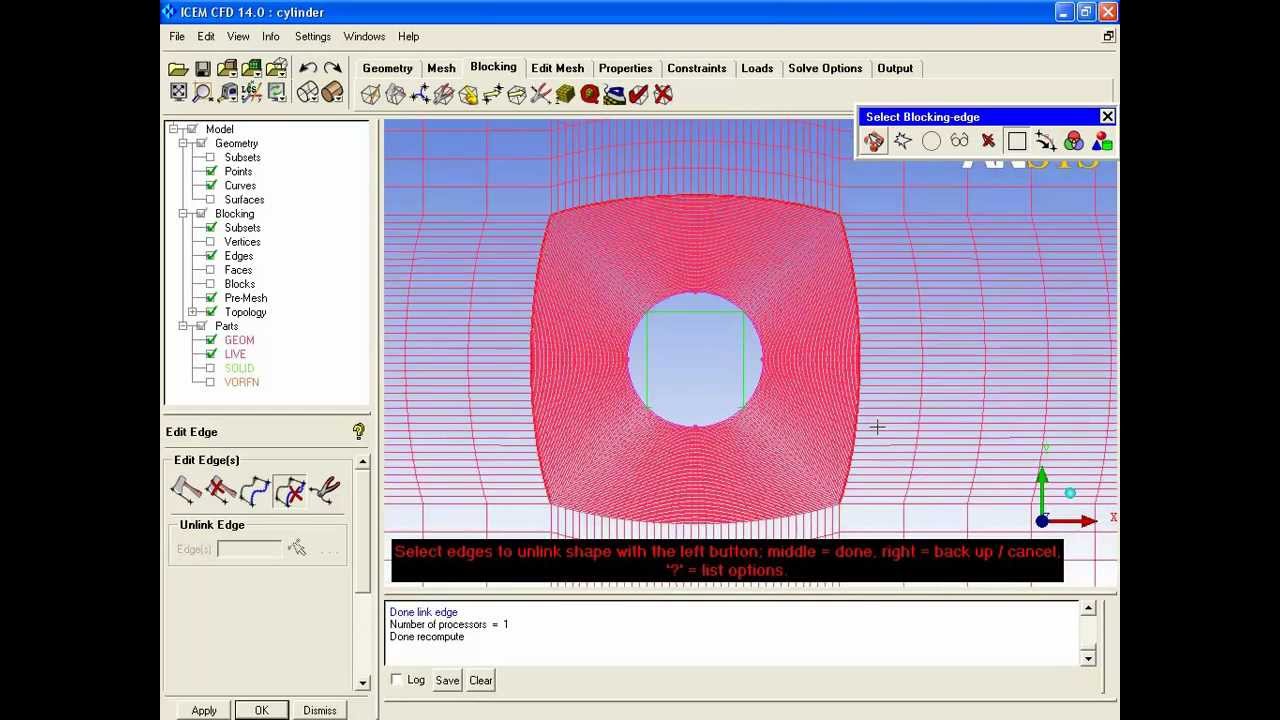Enable the Log checkbox
The width and height of the screenshot is (1280, 720).
pos(397,680)
